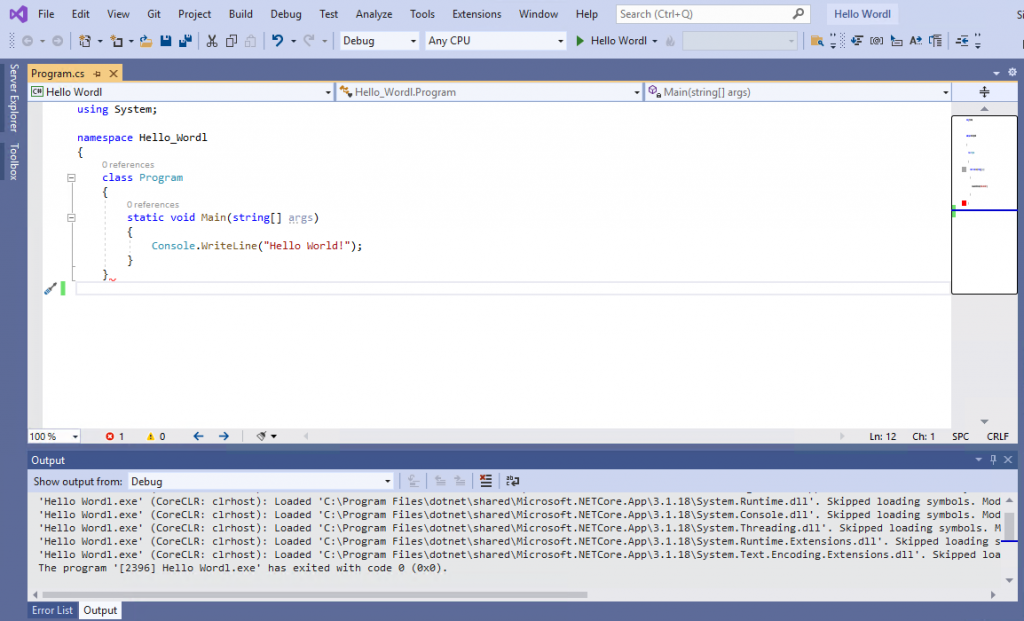Collapse the class Program code block
Viewport: 1024px width, 621px height.
pos(71,178)
